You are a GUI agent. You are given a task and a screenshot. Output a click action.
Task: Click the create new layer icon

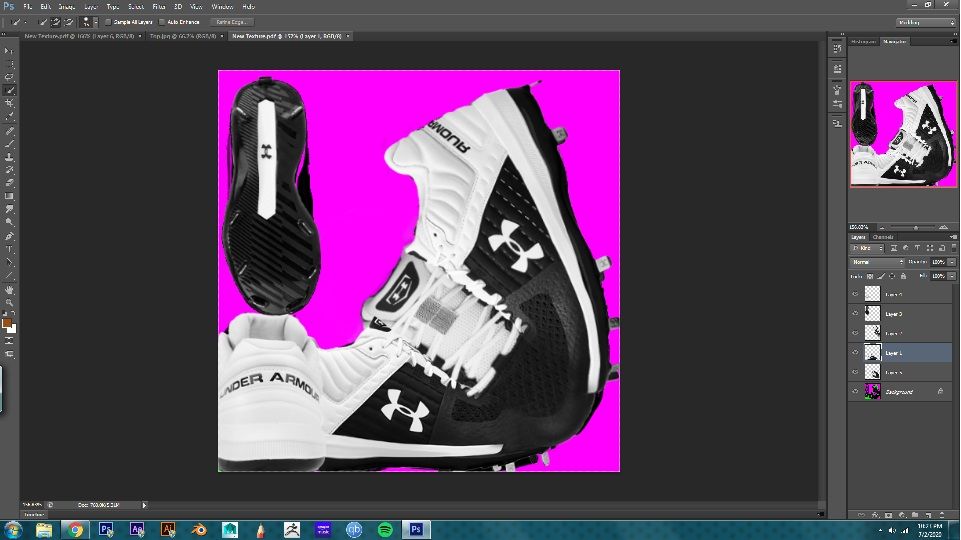[x=928, y=515]
